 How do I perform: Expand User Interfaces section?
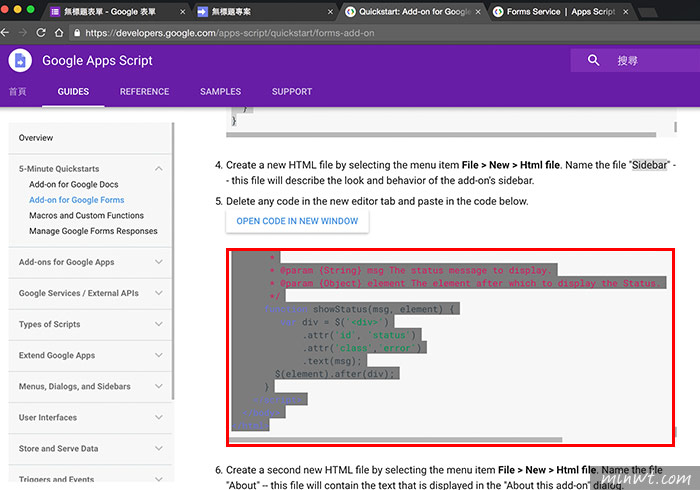(158, 417)
